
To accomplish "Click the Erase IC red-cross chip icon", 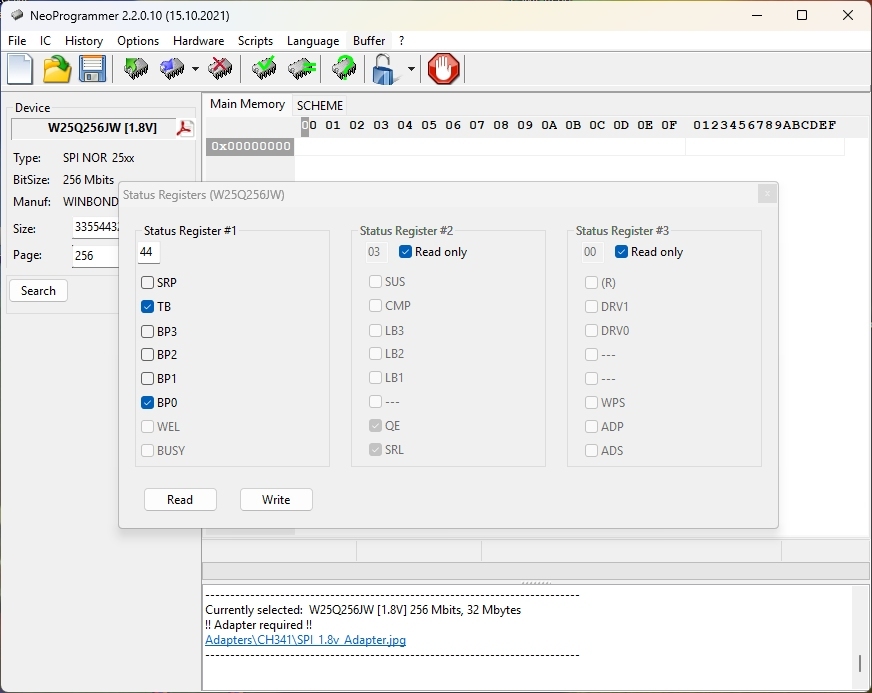I will coord(220,69).
